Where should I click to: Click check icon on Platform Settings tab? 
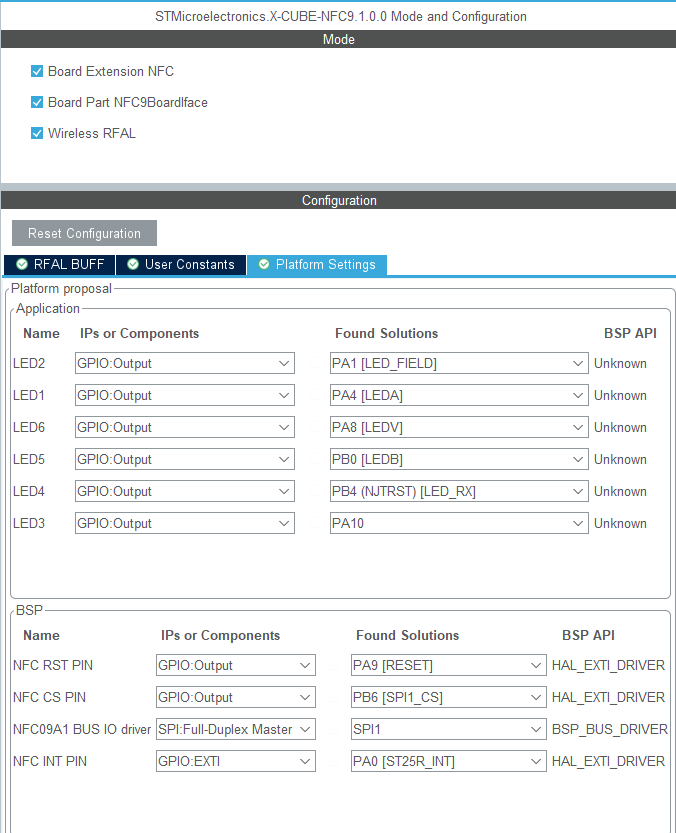(264, 264)
